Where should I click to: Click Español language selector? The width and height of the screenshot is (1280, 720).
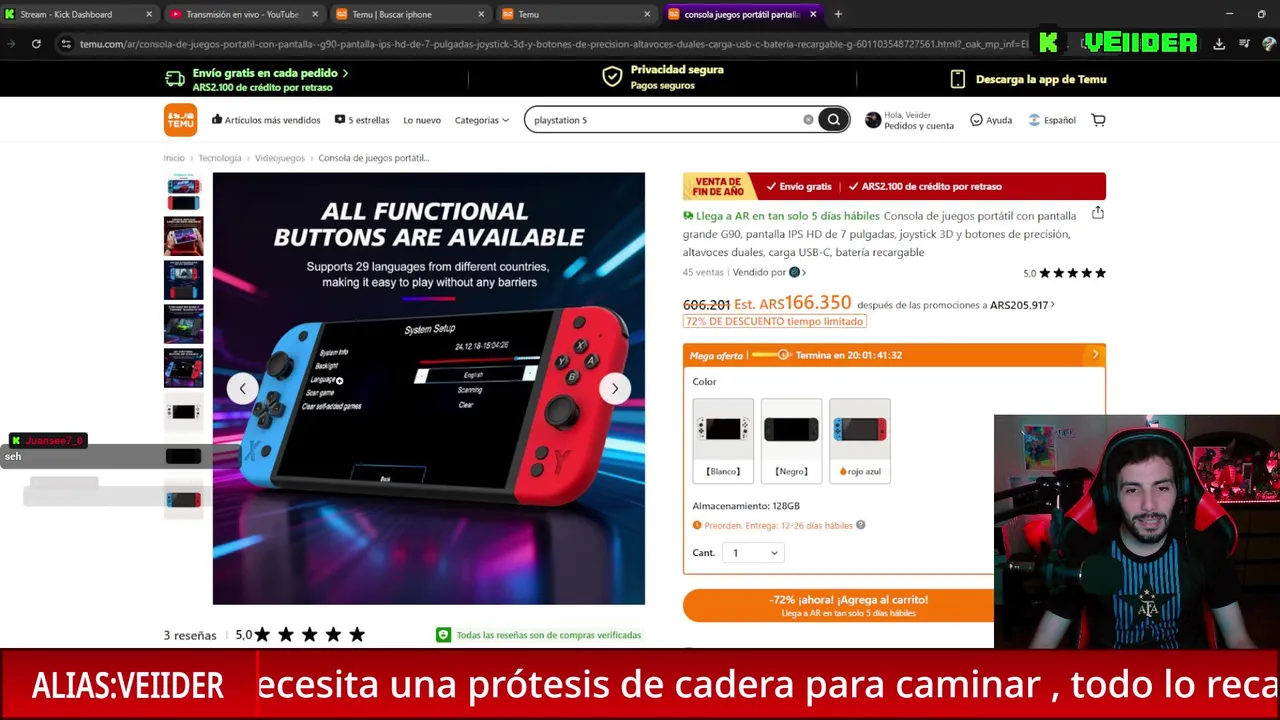click(x=1052, y=120)
